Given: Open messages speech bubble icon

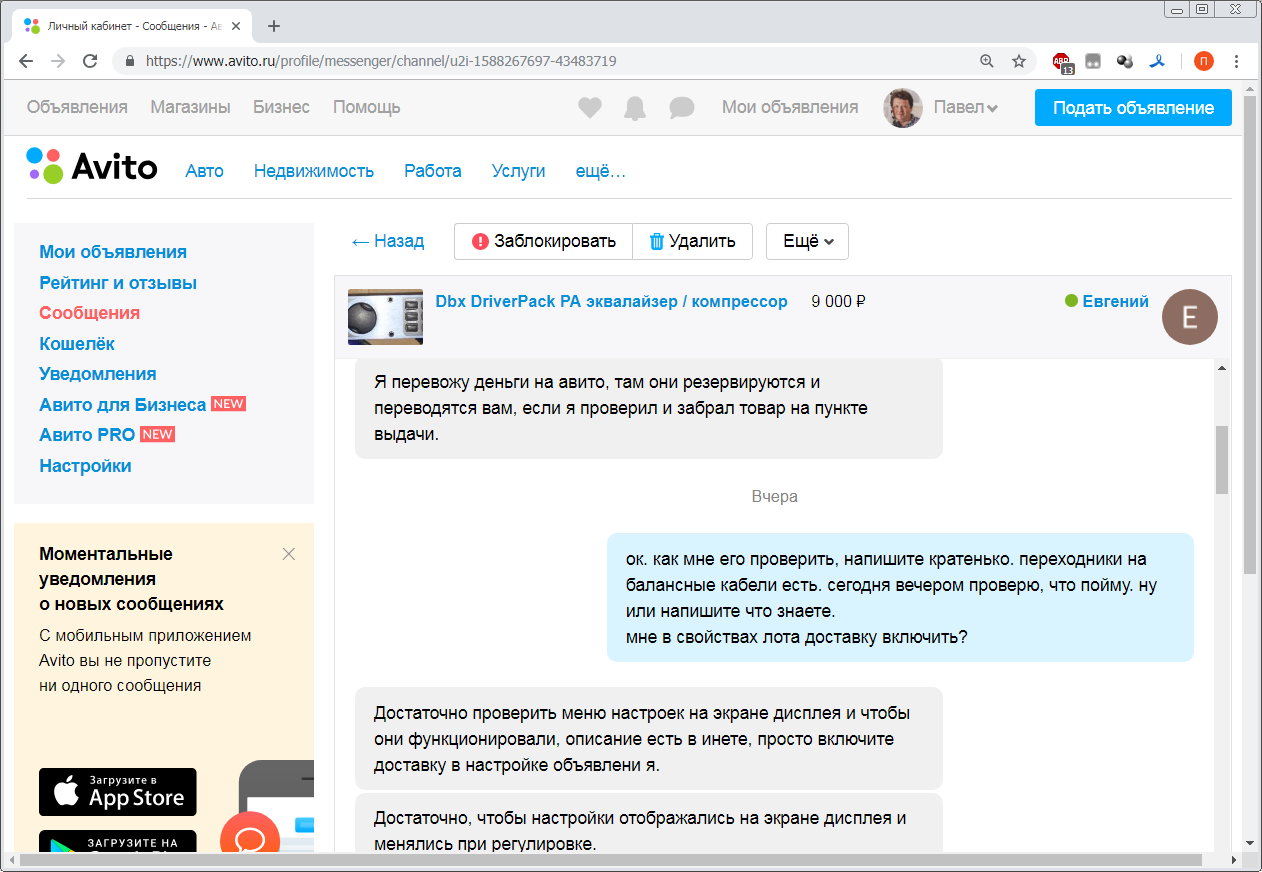Looking at the screenshot, I should pyautogui.click(x=682, y=108).
